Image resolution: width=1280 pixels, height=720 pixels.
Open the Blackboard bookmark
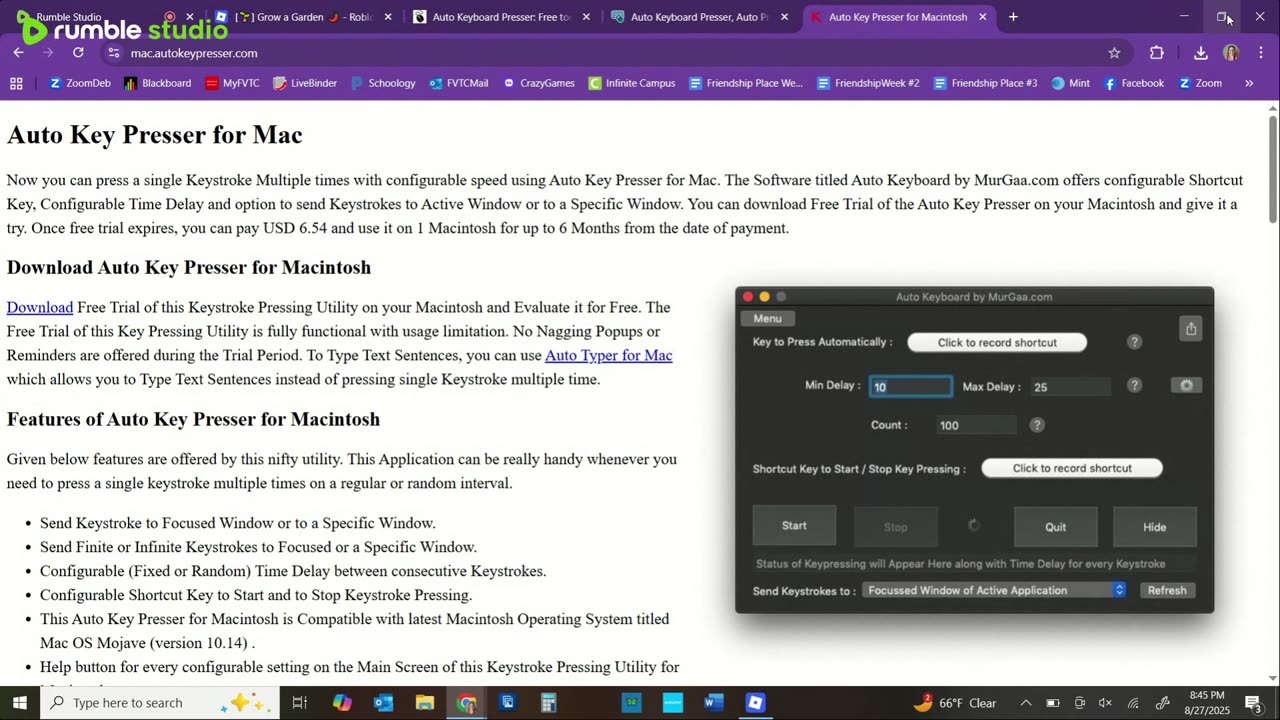click(x=157, y=83)
